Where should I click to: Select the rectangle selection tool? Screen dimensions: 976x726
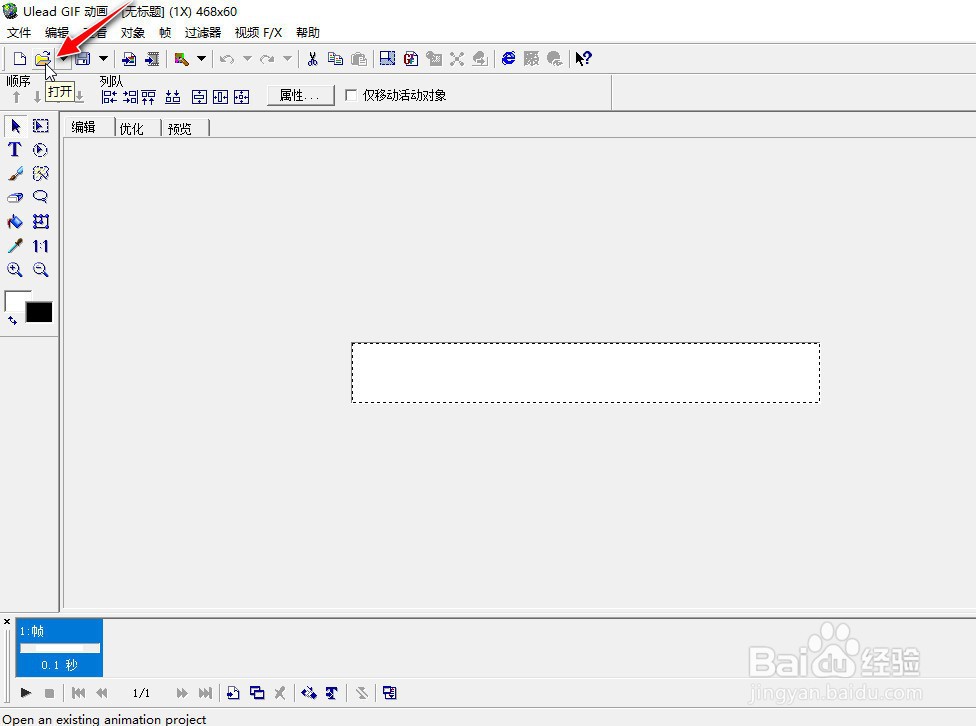tap(40, 126)
